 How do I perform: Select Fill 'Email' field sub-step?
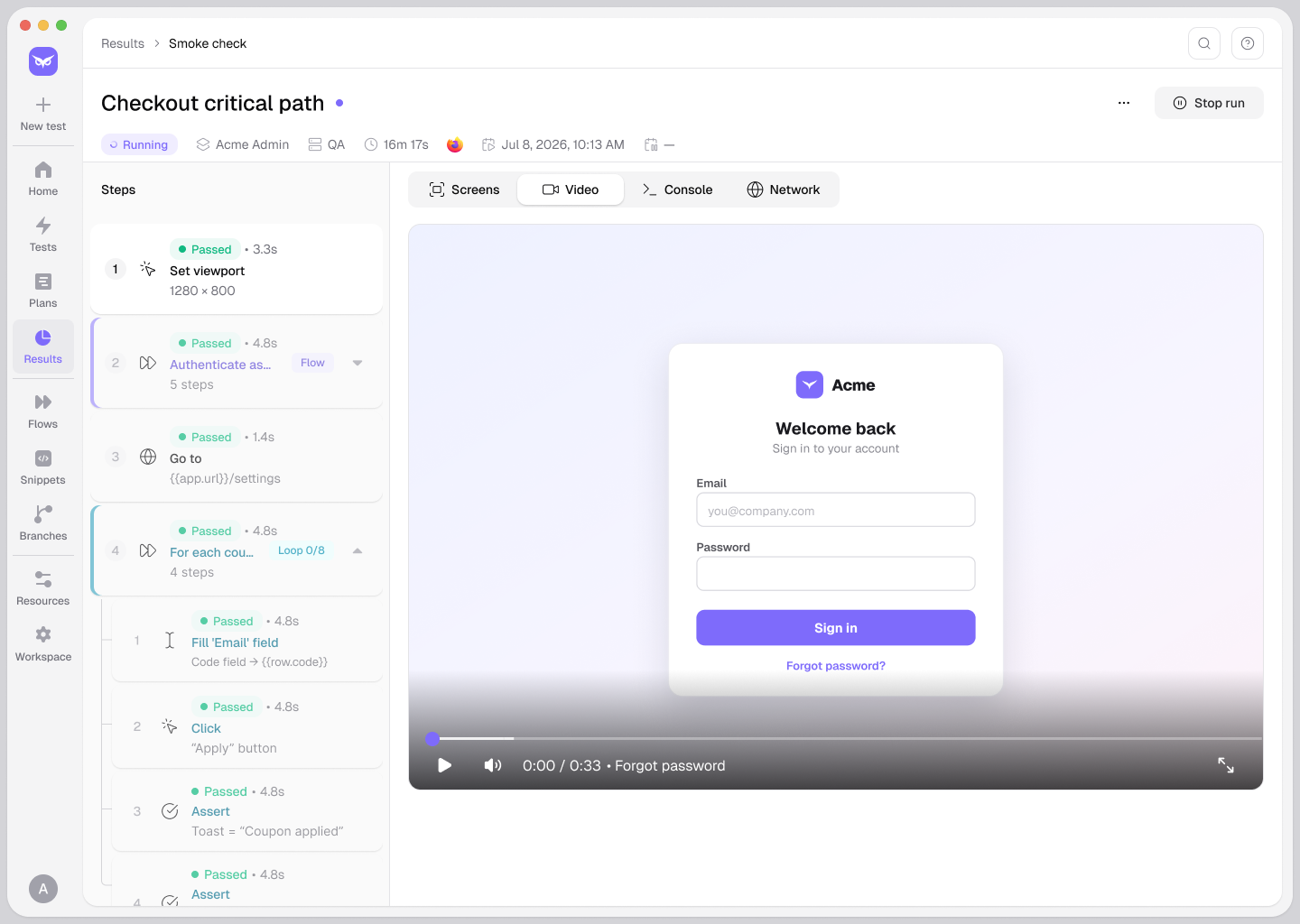(x=247, y=641)
